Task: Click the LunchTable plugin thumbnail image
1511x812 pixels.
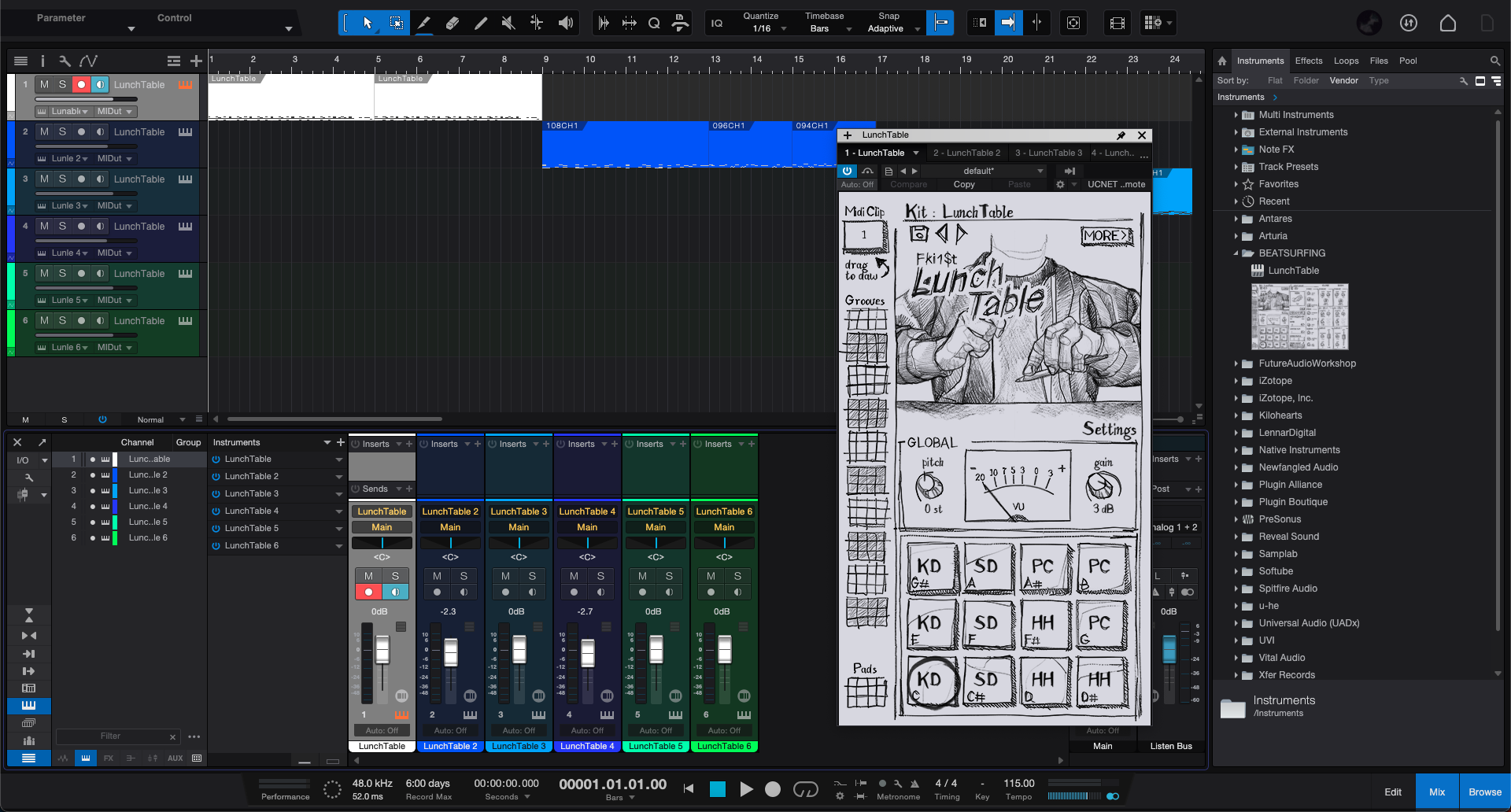Action: (x=1299, y=316)
